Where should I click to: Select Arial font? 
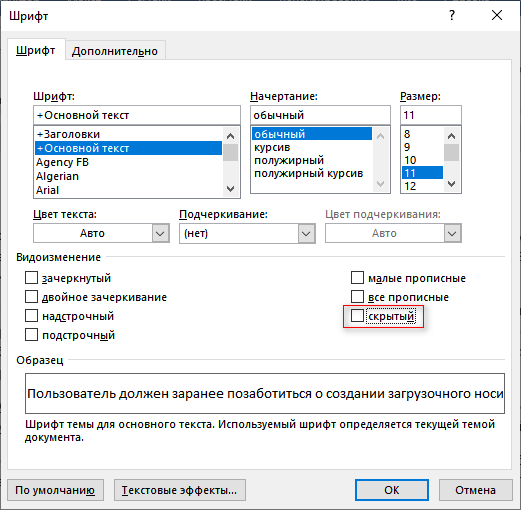pyautogui.click(x=128, y=190)
